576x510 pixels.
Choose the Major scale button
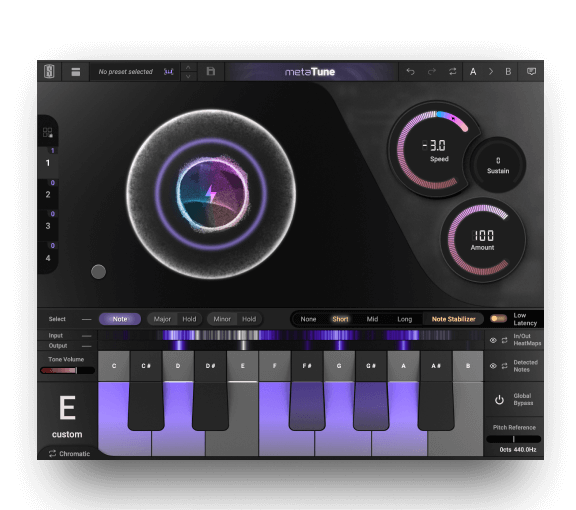(x=162, y=319)
